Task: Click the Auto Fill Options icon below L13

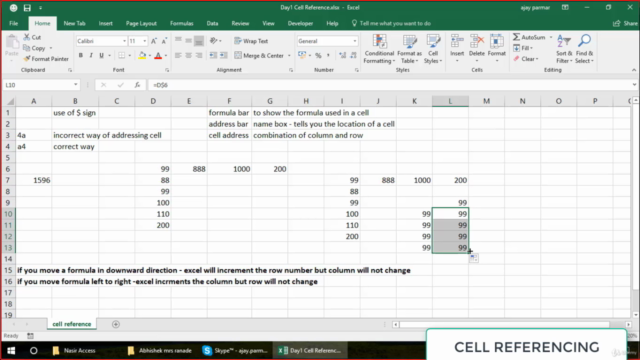Action: (x=473, y=258)
